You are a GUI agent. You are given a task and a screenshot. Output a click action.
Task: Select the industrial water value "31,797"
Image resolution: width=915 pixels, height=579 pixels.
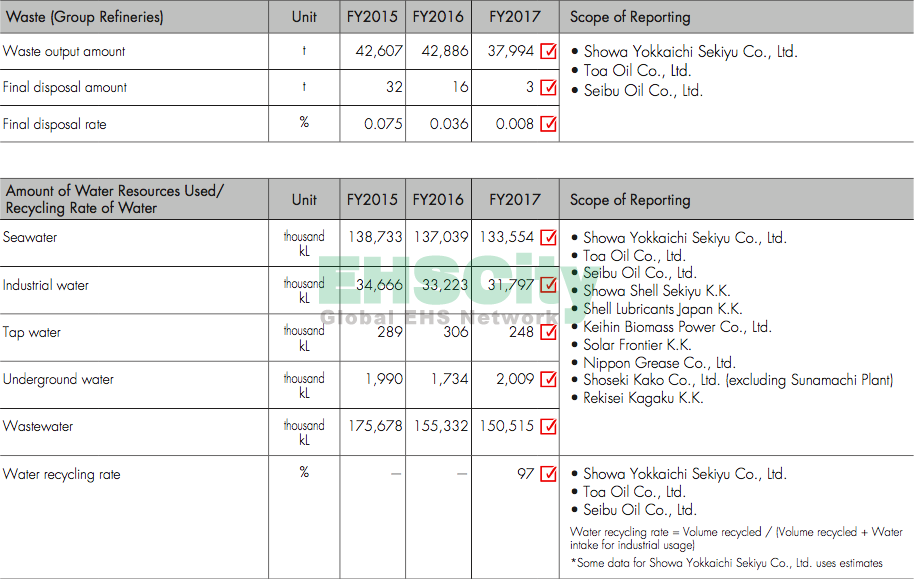(511, 285)
